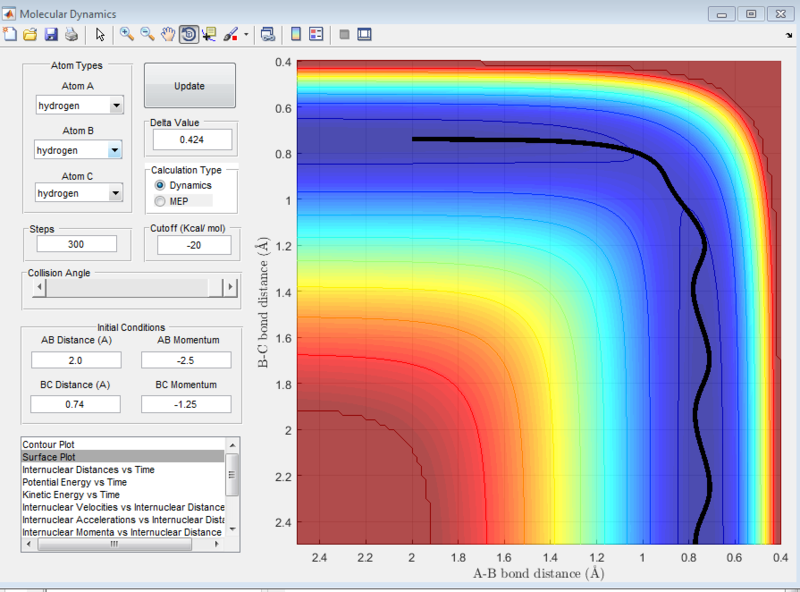This screenshot has height=592, width=800.
Task: Choose the MEP calculation type
Action: tap(160, 202)
